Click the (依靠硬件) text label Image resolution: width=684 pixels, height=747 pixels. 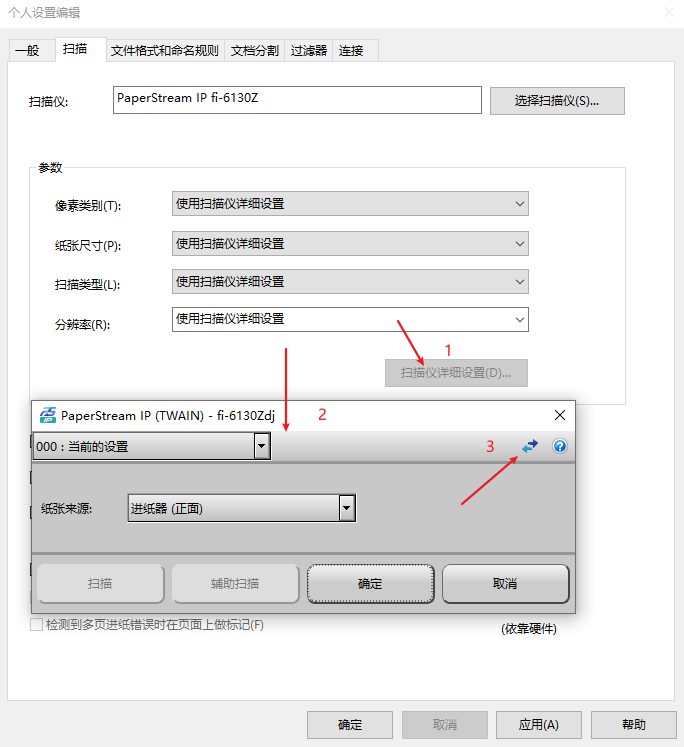coord(529,629)
